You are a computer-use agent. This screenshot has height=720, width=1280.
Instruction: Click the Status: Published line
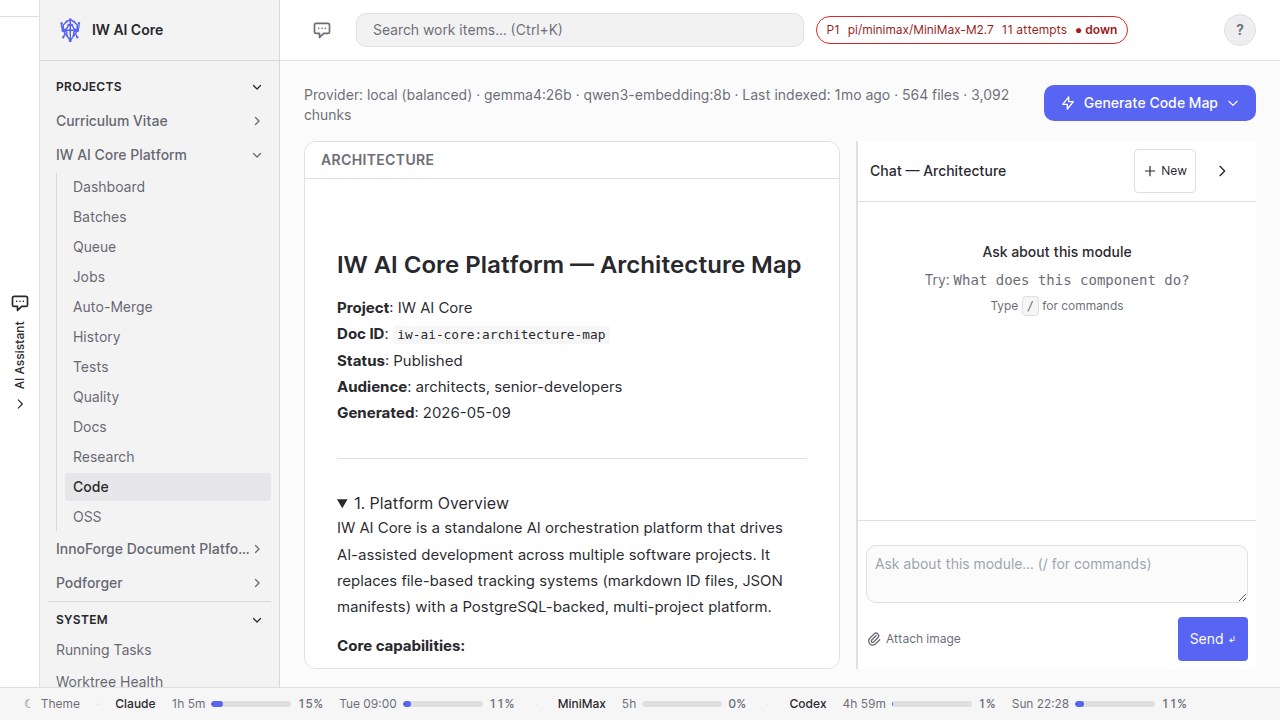tap(400, 361)
